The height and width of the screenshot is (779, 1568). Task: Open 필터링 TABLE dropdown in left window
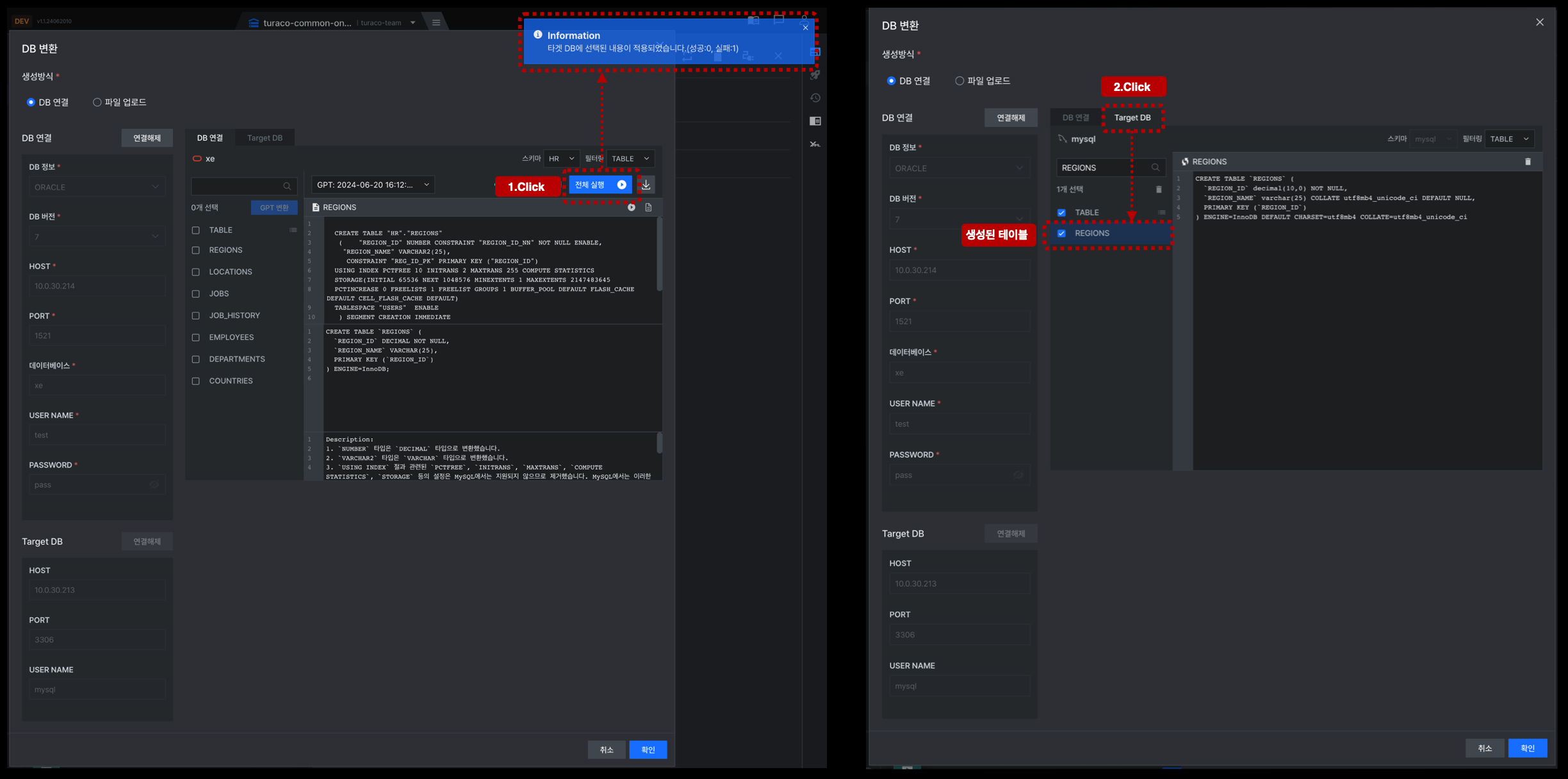point(630,159)
